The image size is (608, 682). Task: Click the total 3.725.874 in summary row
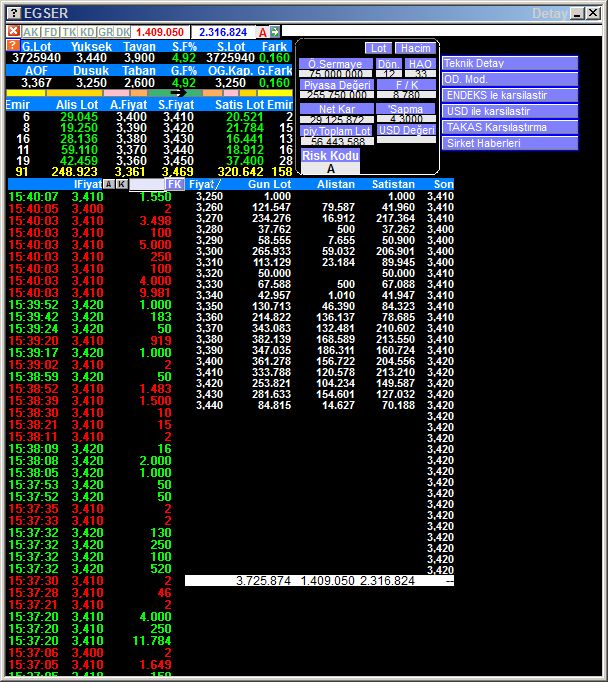264,581
